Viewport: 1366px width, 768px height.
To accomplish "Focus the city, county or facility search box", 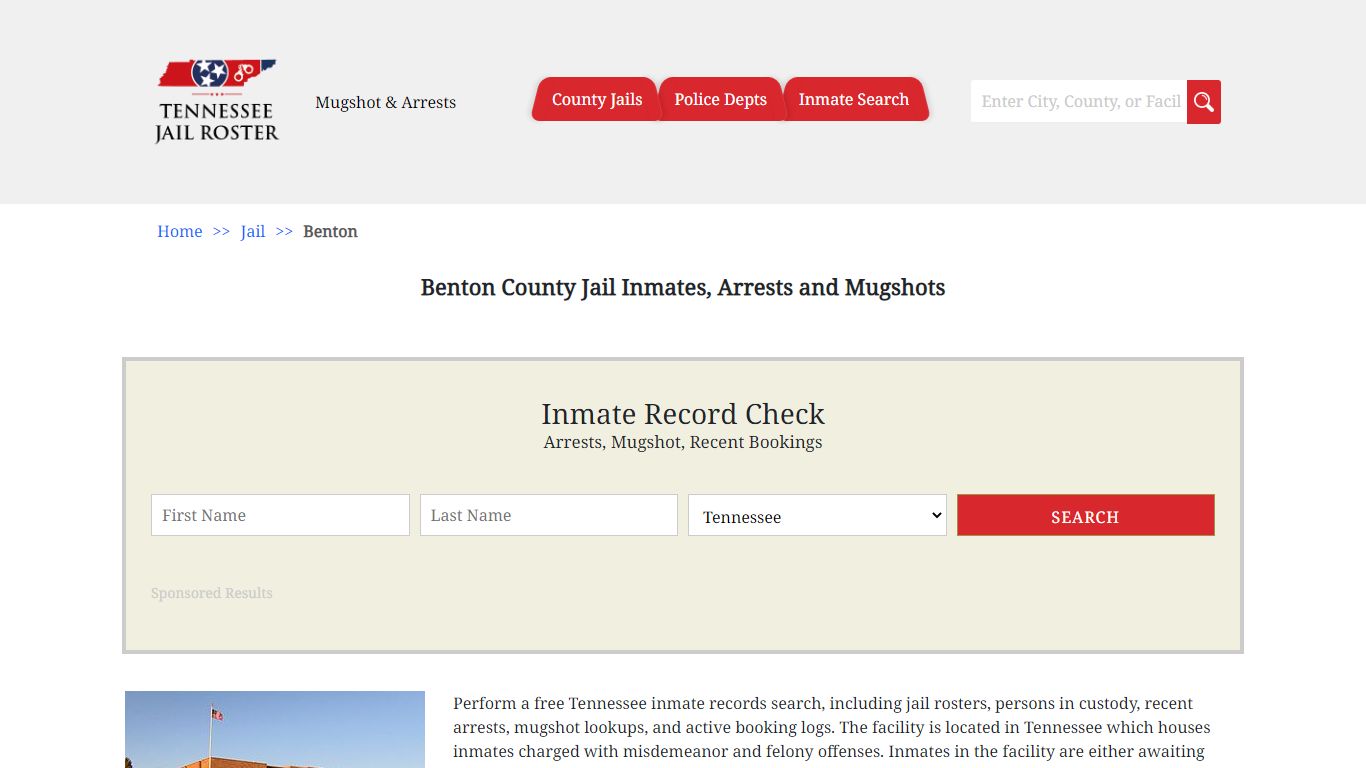I will coord(1079,102).
